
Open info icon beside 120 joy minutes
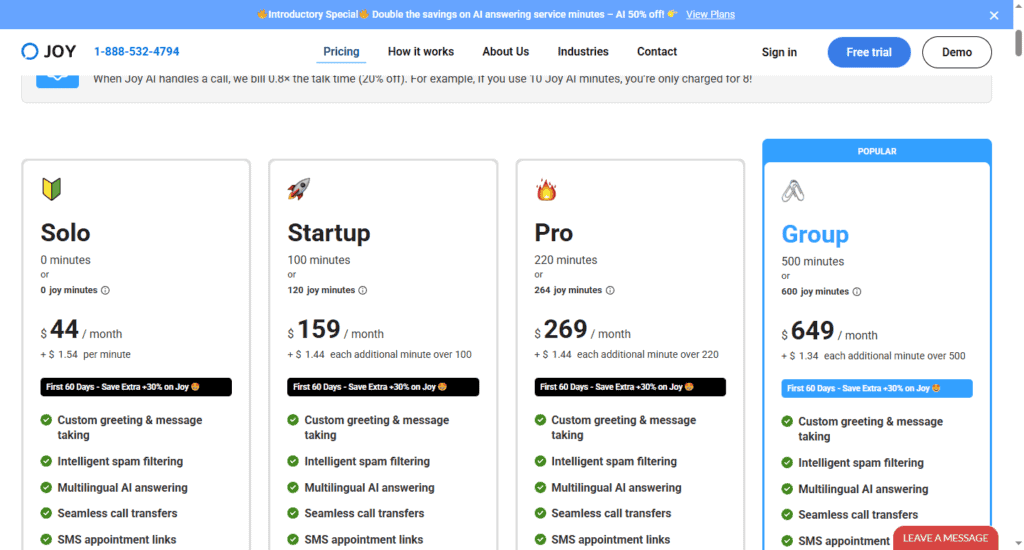click(x=362, y=291)
